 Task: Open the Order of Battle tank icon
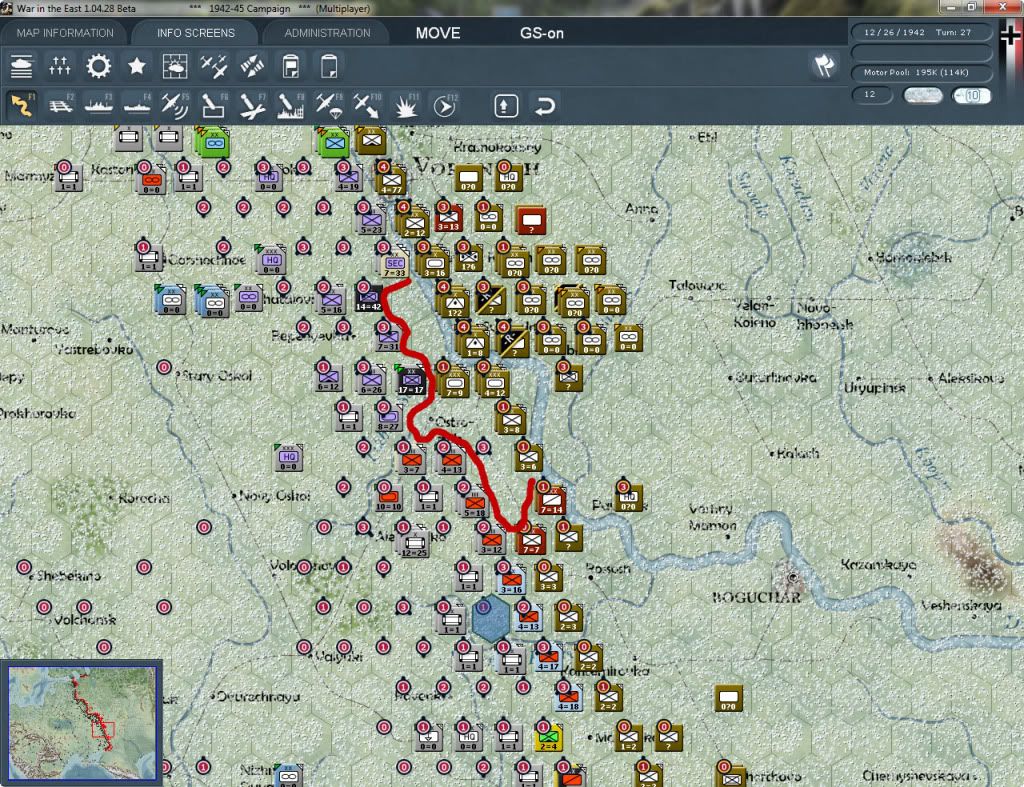coord(22,67)
